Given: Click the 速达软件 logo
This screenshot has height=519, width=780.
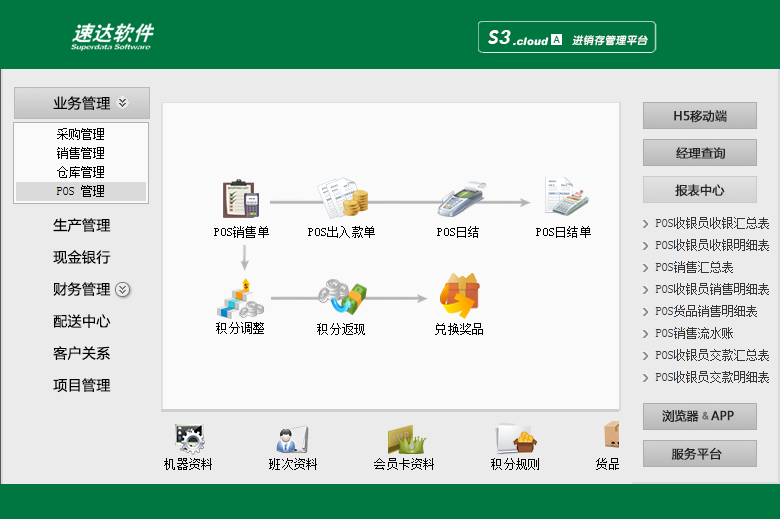Looking at the screenshot, I should tap(112, 37).
